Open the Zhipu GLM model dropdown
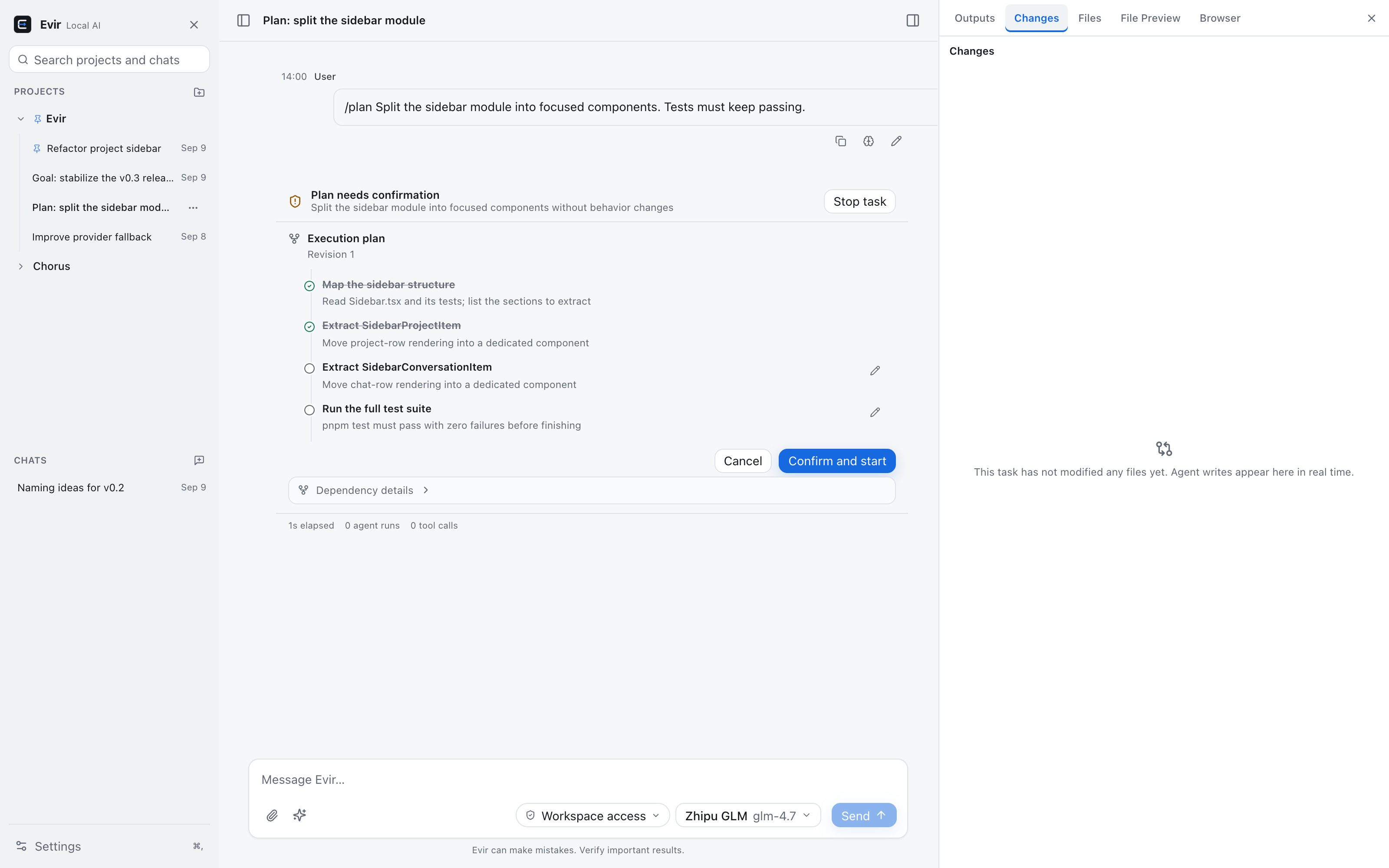 click(x=748, y=815)
